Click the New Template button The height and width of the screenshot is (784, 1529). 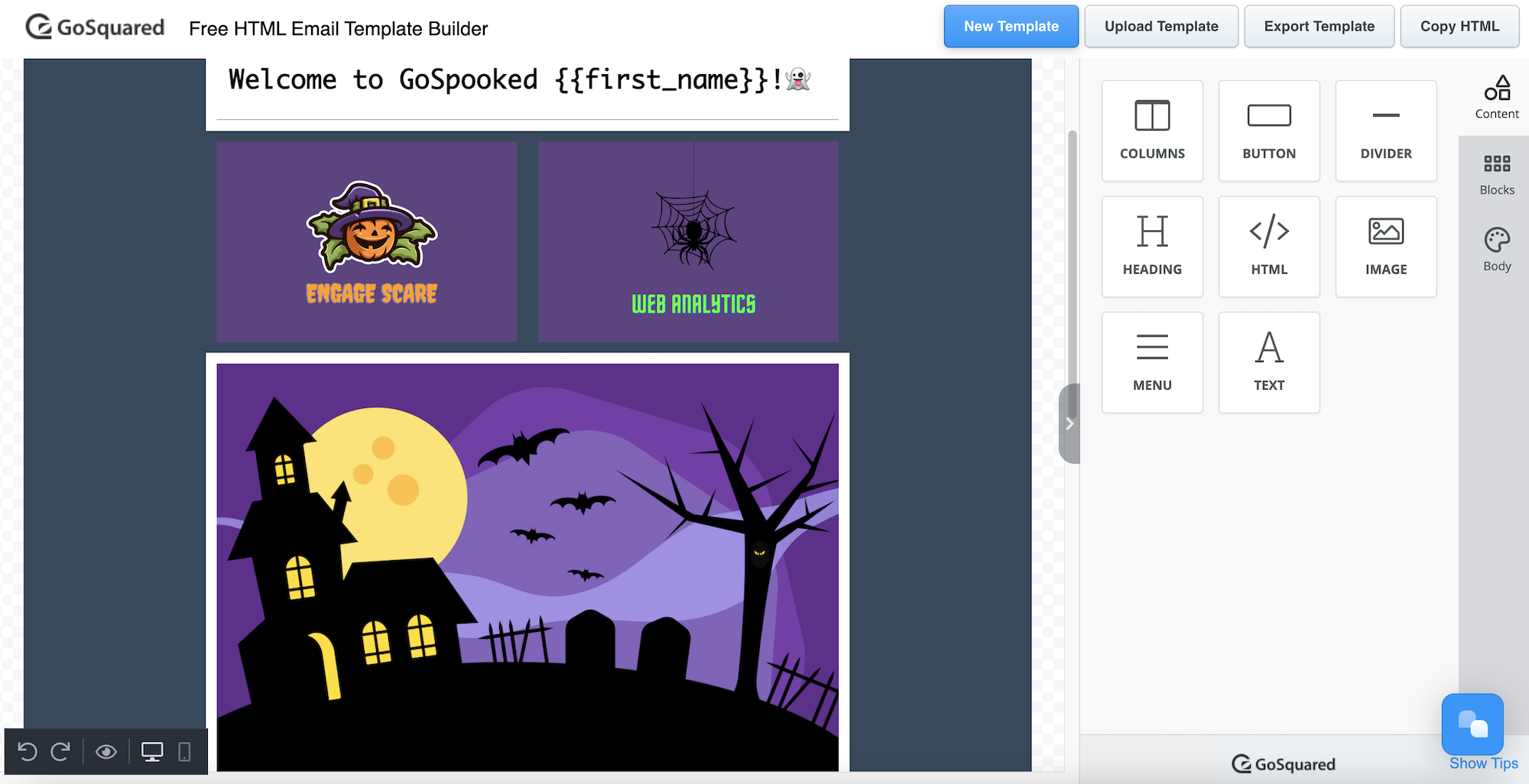click(1011, 27)
